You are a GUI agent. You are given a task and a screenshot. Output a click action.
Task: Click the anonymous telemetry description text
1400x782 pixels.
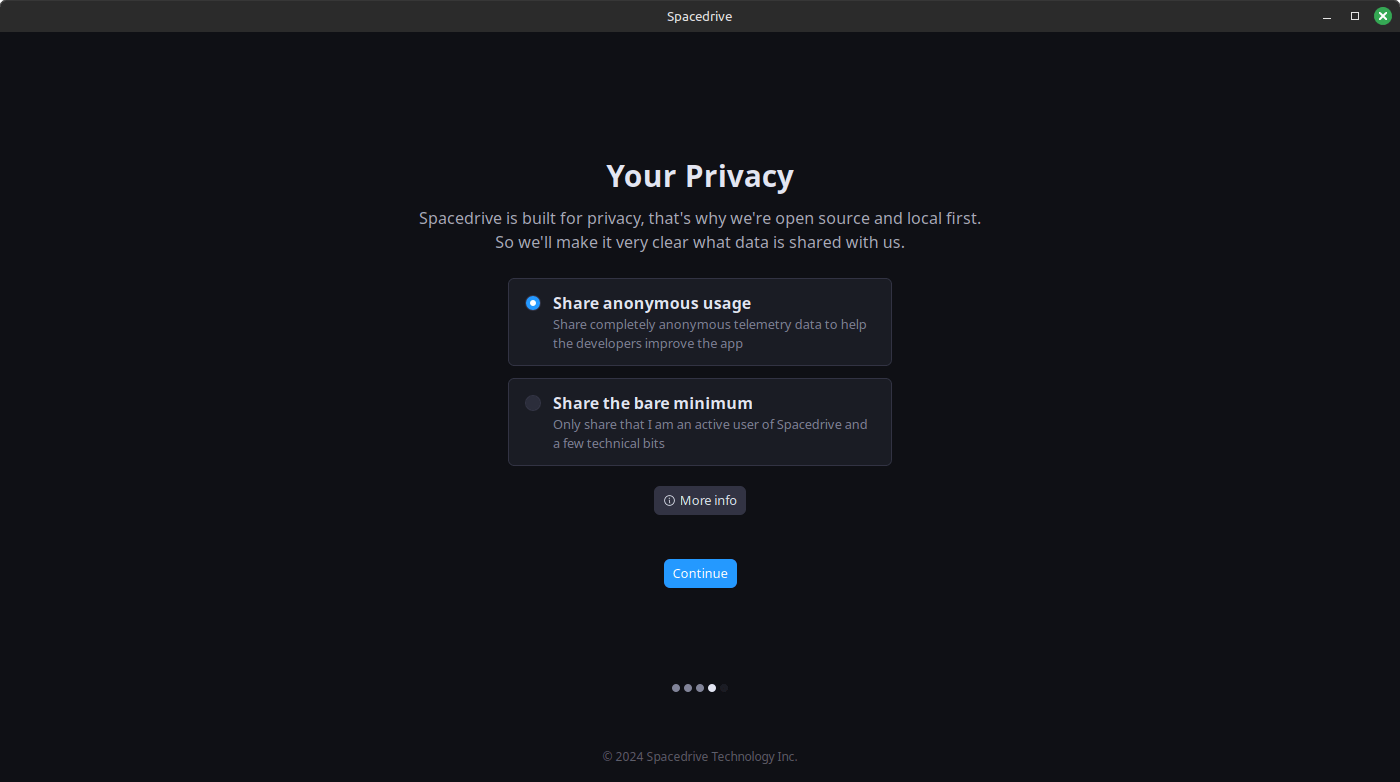coord(709,333)
